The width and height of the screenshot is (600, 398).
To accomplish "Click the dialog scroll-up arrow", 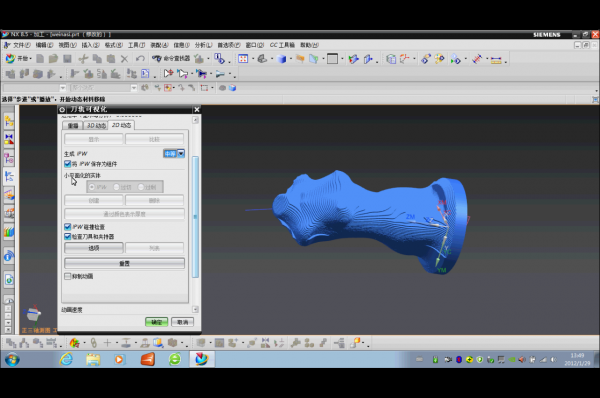I will point(195,120).
